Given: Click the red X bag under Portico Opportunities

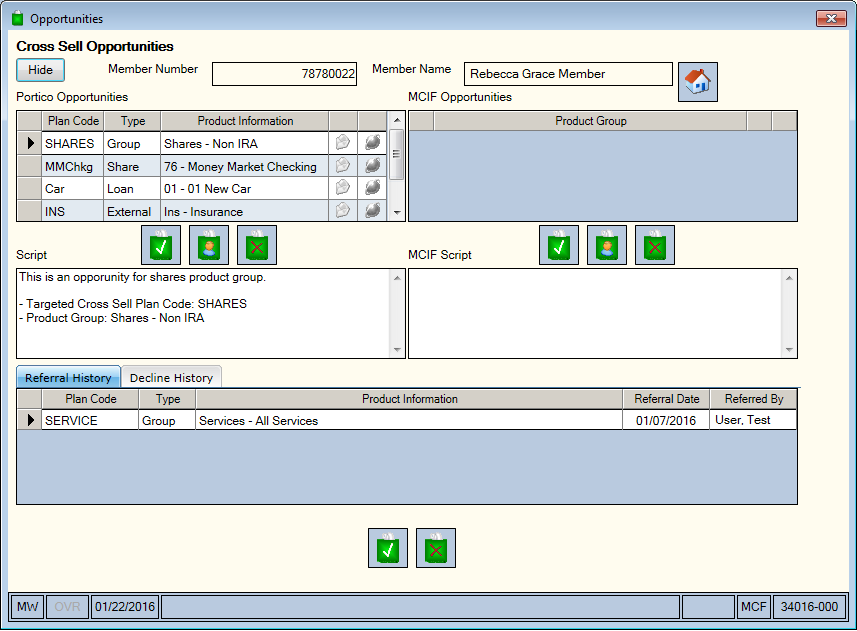Looking at the screenshot, I should [257, 245].
